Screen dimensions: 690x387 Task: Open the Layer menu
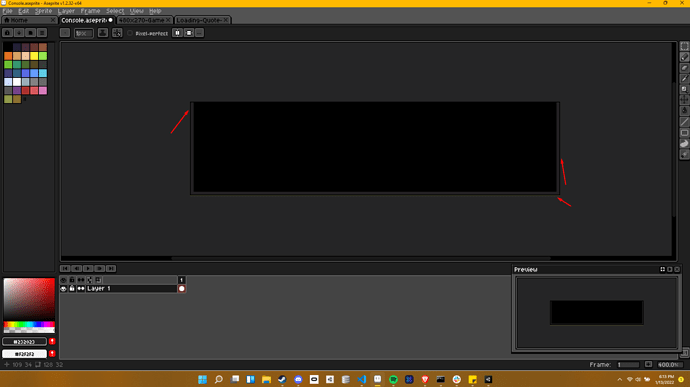pos(66,11)
